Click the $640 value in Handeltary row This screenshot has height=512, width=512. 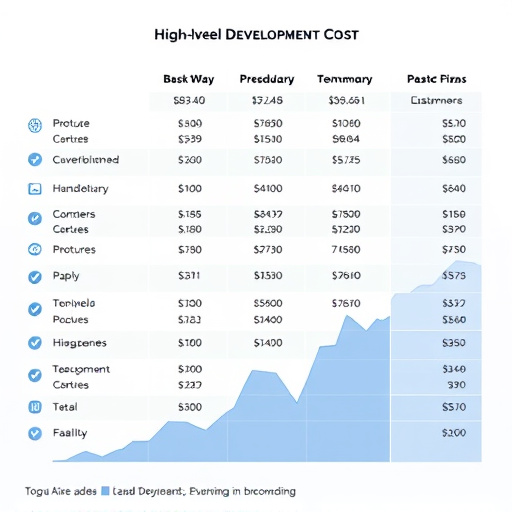pos(454,189)
